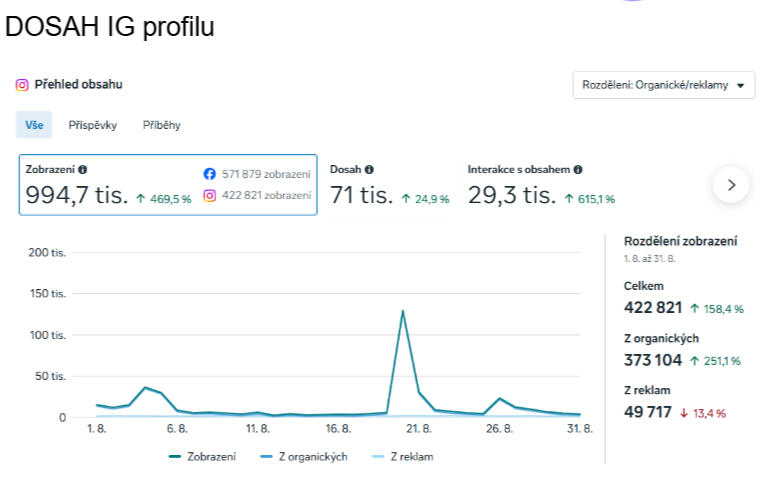
Task: Select the Vše tab
Action: click(34, 125)
